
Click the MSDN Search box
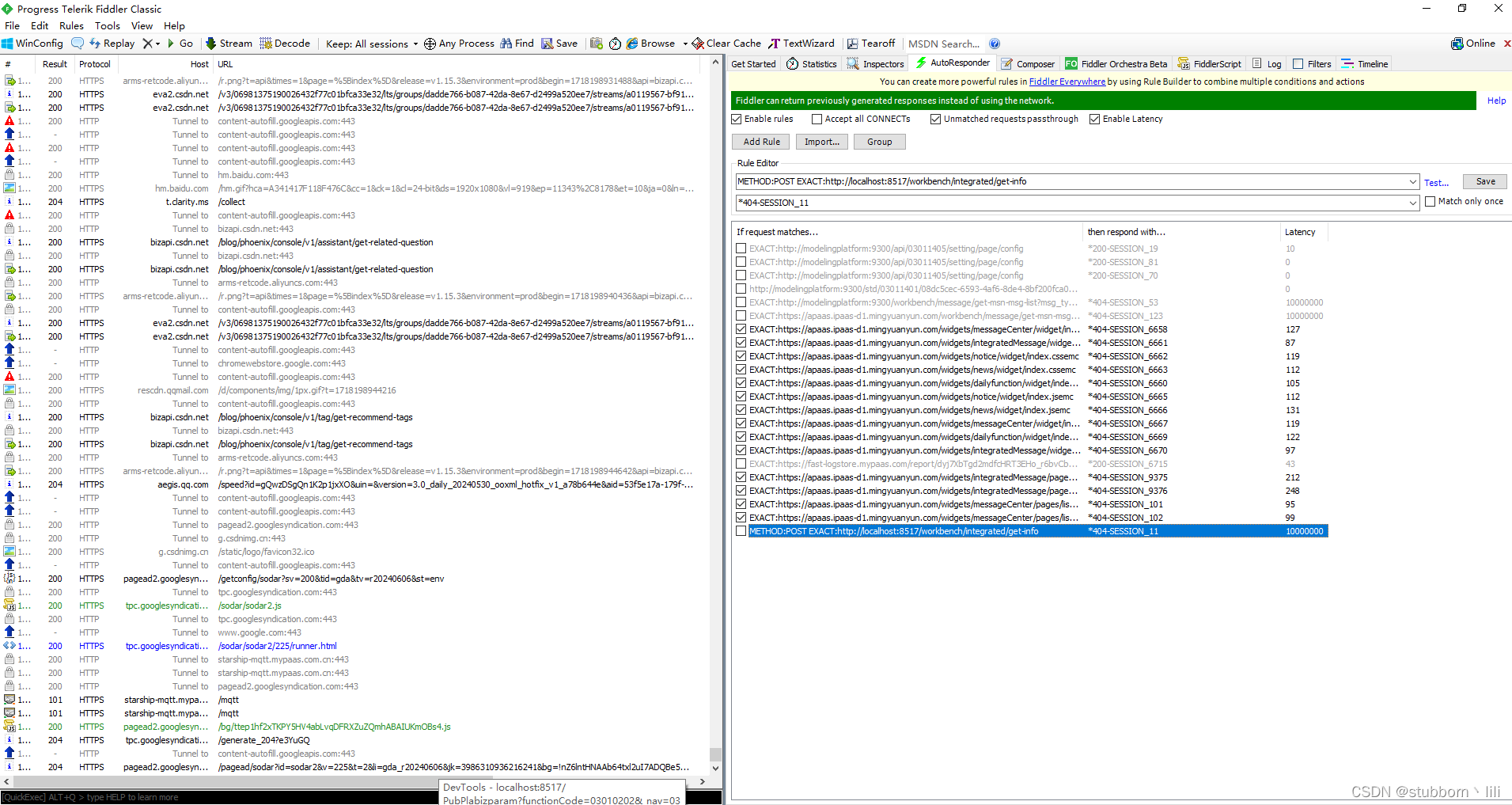[x=944, y=44]
